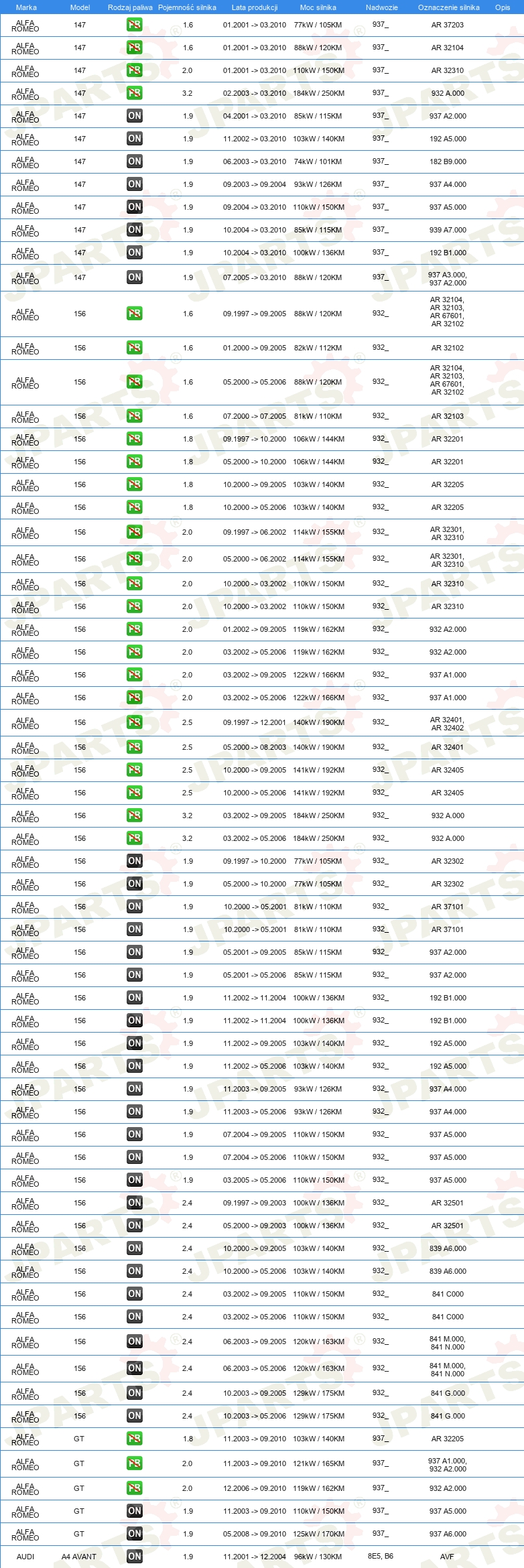The height and width of the screenshot is (1568, 524).
Task: Select production years 06.2003 -> 03.2010
Action: click(x=255, y=161)
